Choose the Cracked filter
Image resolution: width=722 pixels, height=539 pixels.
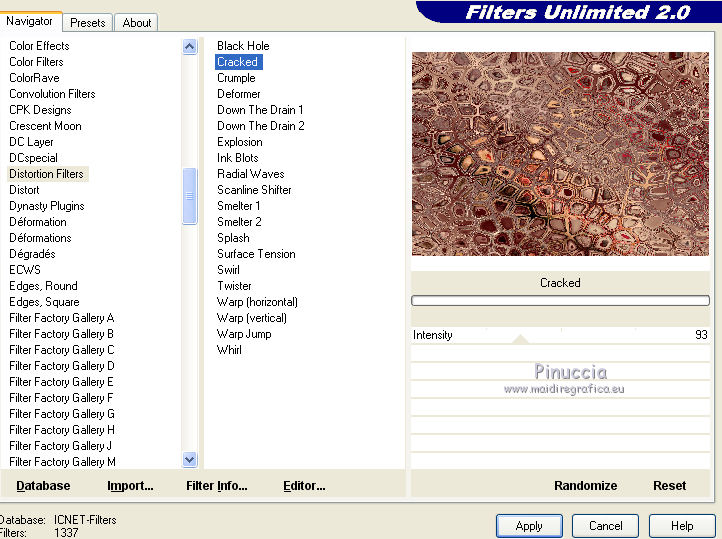click(239, 62)
